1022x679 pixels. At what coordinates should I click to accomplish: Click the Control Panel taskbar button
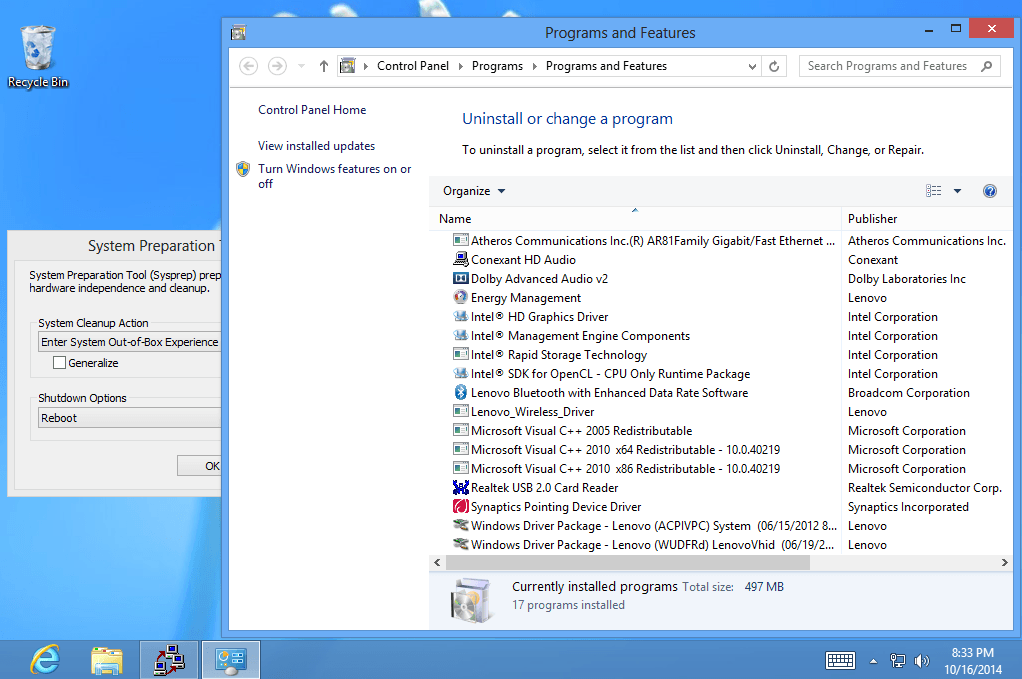click(231, 659)
